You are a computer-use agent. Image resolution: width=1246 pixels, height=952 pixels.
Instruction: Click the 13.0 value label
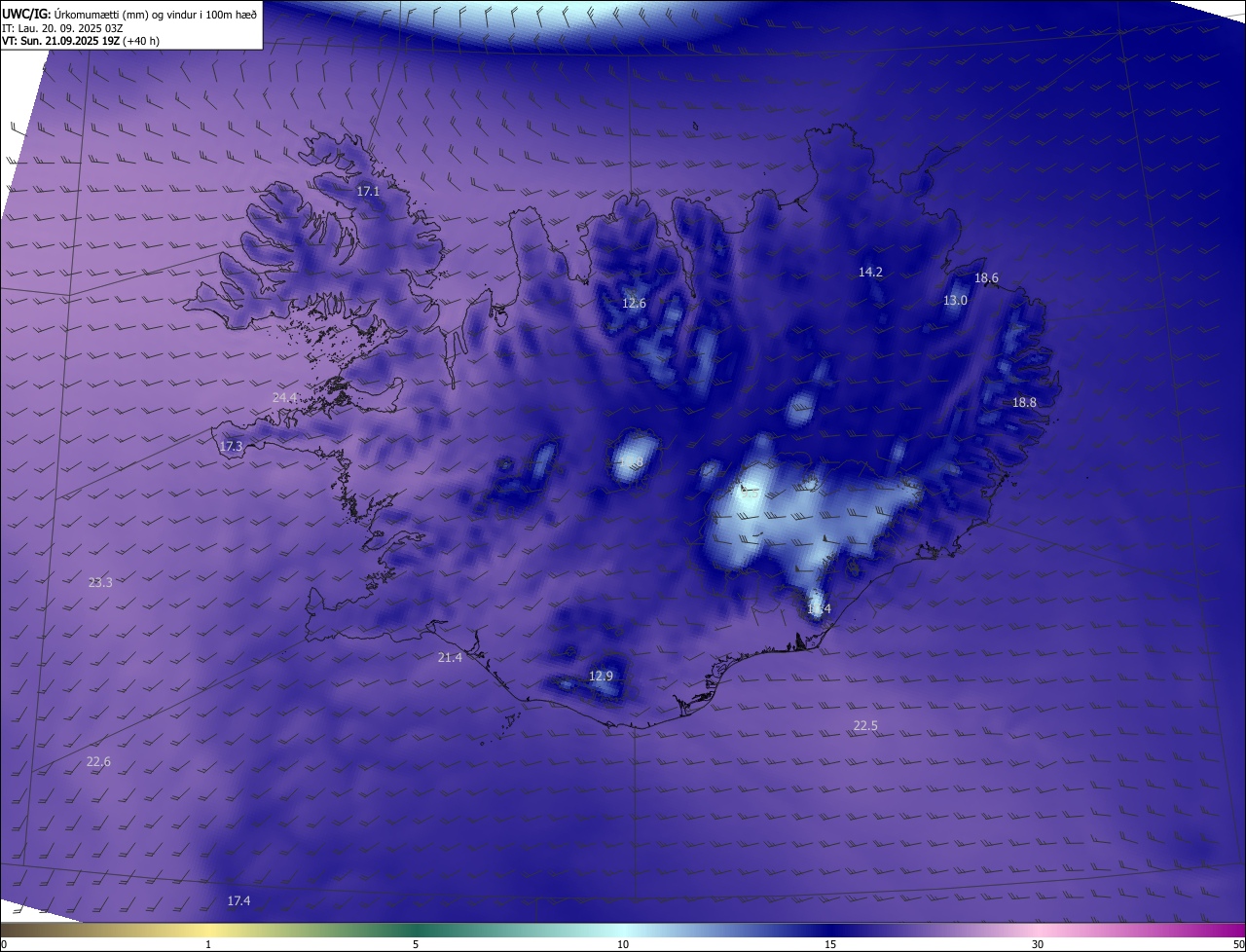[x=955, y=301]
